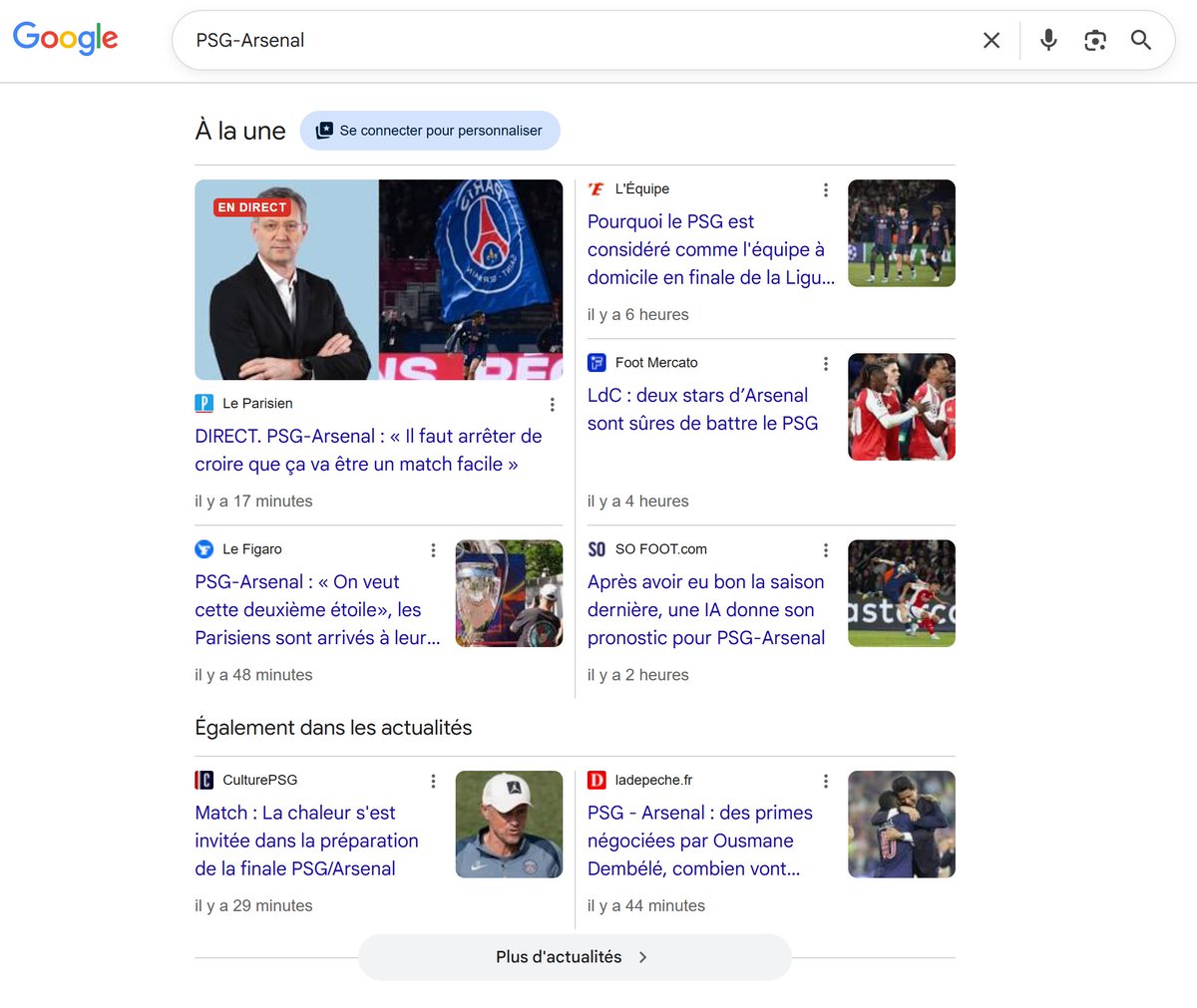Click the Le Parisien source icon
1197x1008 pixels.
203,404
